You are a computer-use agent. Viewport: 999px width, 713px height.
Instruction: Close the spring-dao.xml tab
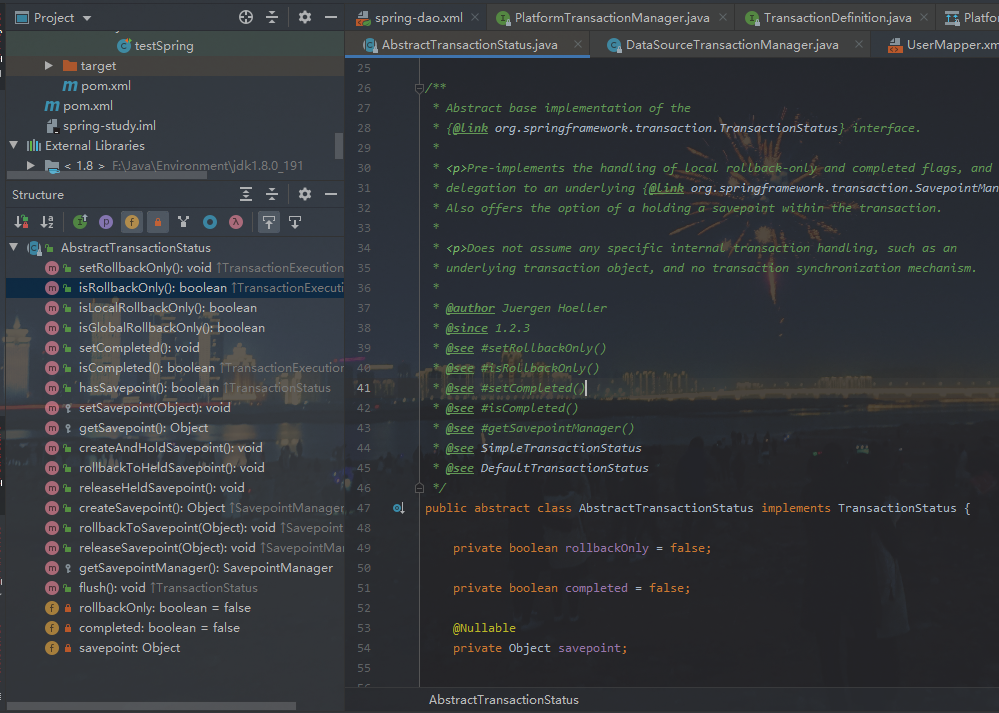point(475,17)
